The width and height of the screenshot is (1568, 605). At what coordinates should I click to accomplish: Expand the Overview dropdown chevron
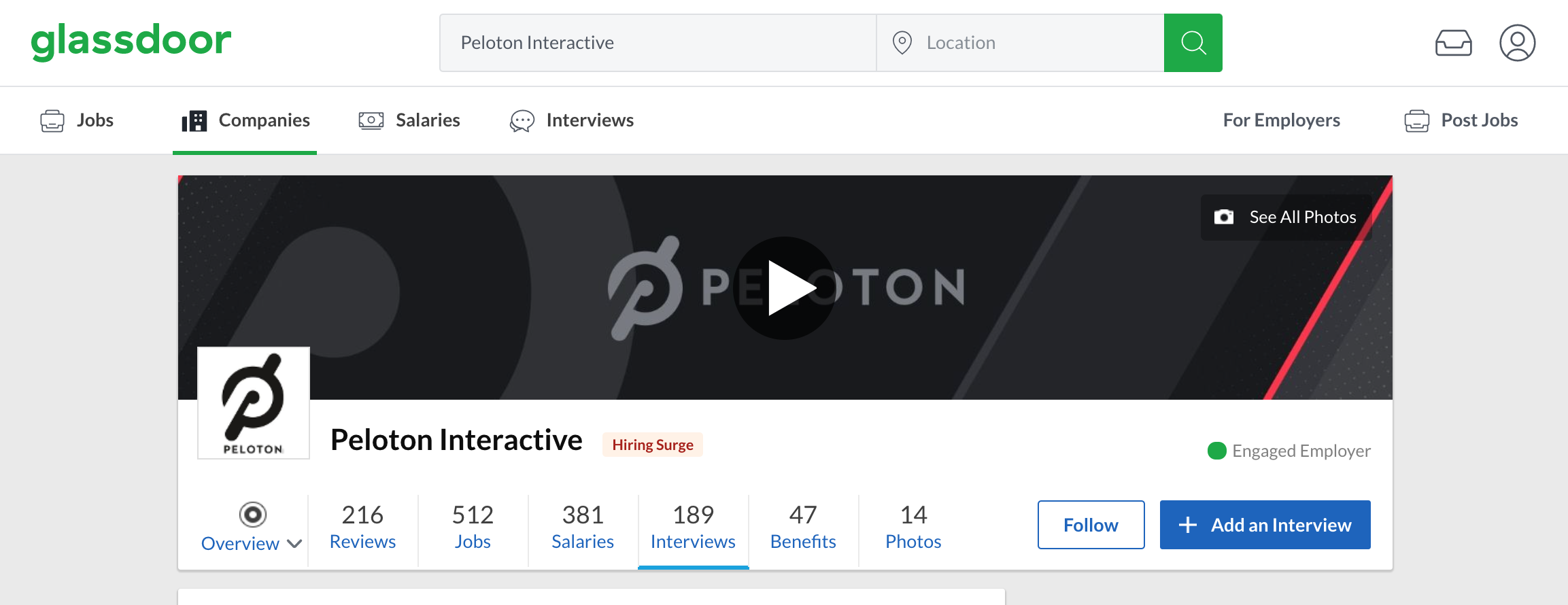pyautogui.click(x=294, y=544)
